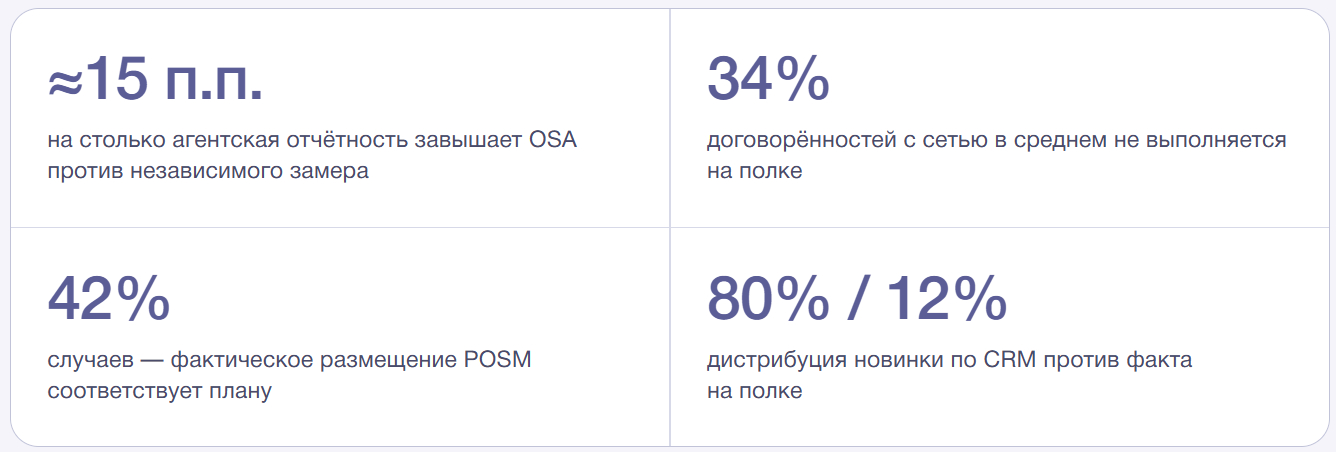The width and height of the screenshot is (1336, 452).
Task: Click the word OSA in the description
Action: click(x=554, y=140)
